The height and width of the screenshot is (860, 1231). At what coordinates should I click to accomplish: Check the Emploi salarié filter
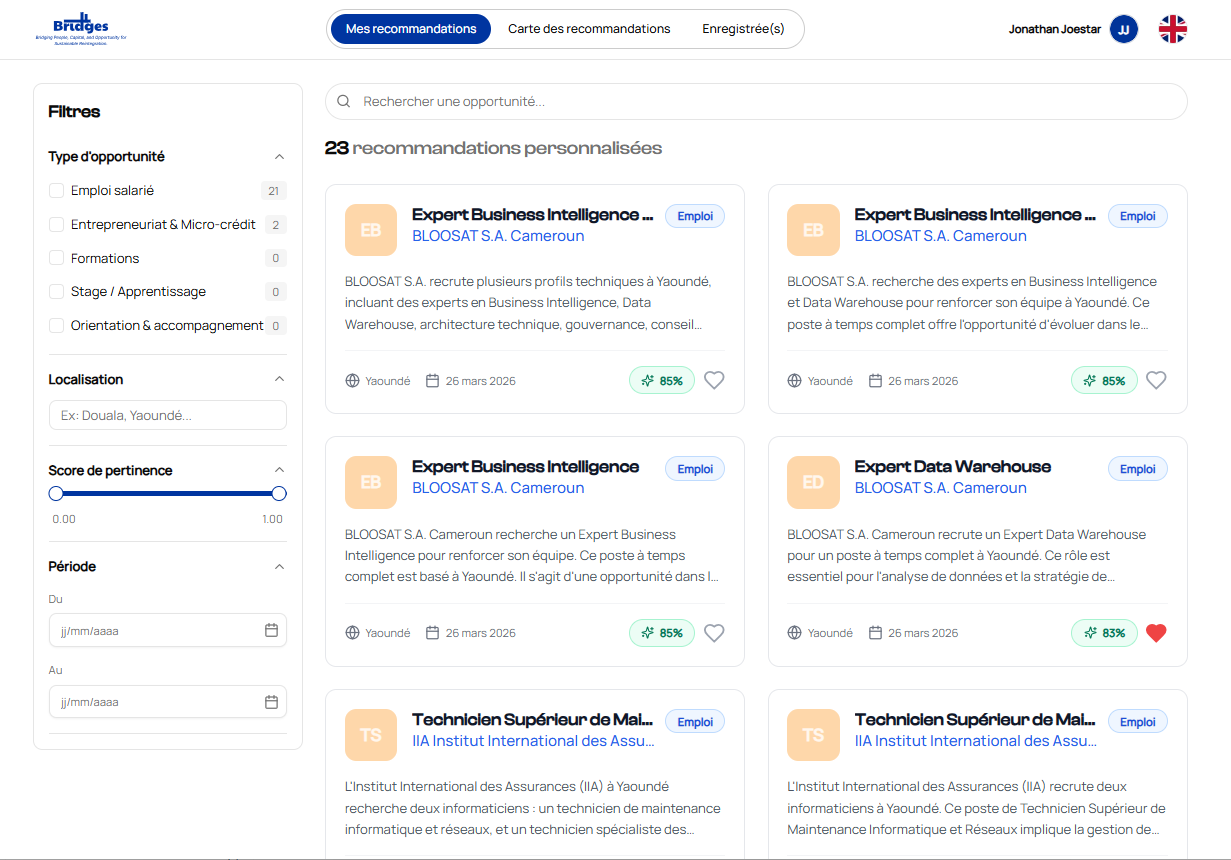[x=57, y=190]
